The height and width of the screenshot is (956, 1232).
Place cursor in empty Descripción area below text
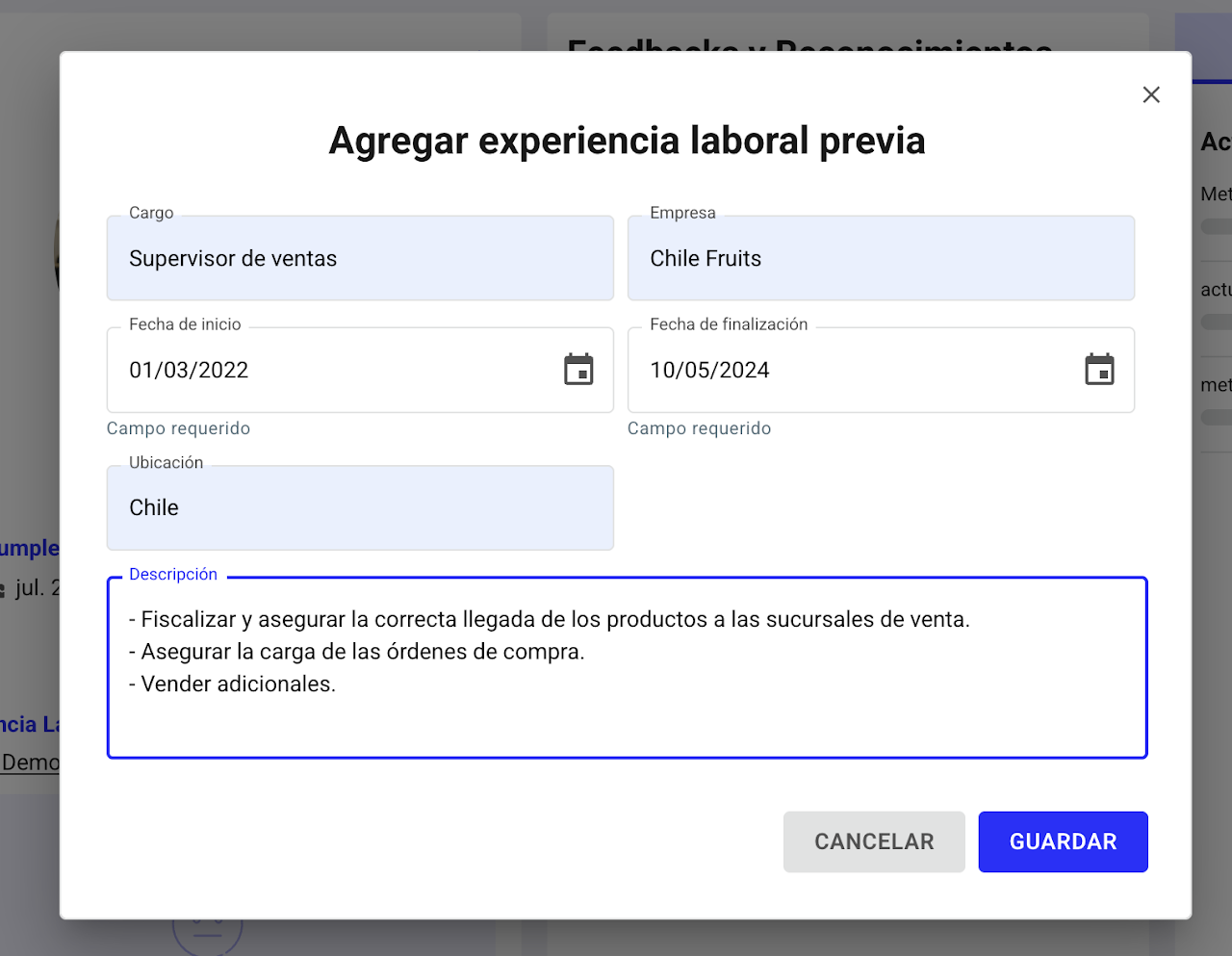[626, 729]
